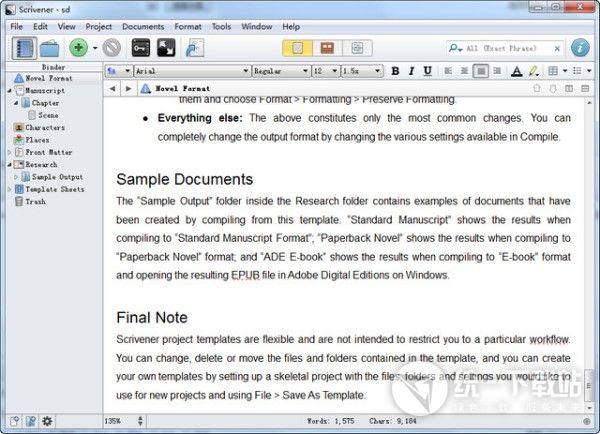600x434 pixels.
Task: Click the gray Trash/Delete toolbar icon
Action: click(111, 48)
